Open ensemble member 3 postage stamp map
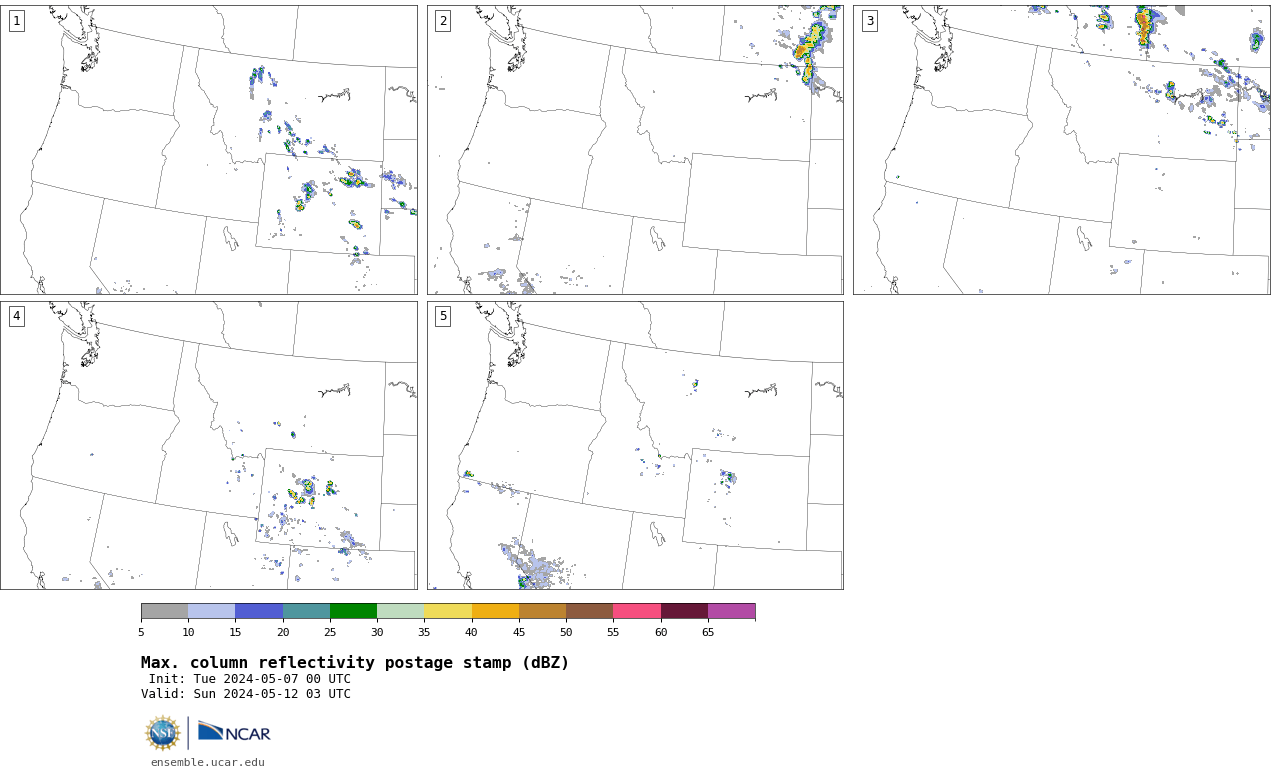This screenshot has width=1280, height=773. 1062,150
